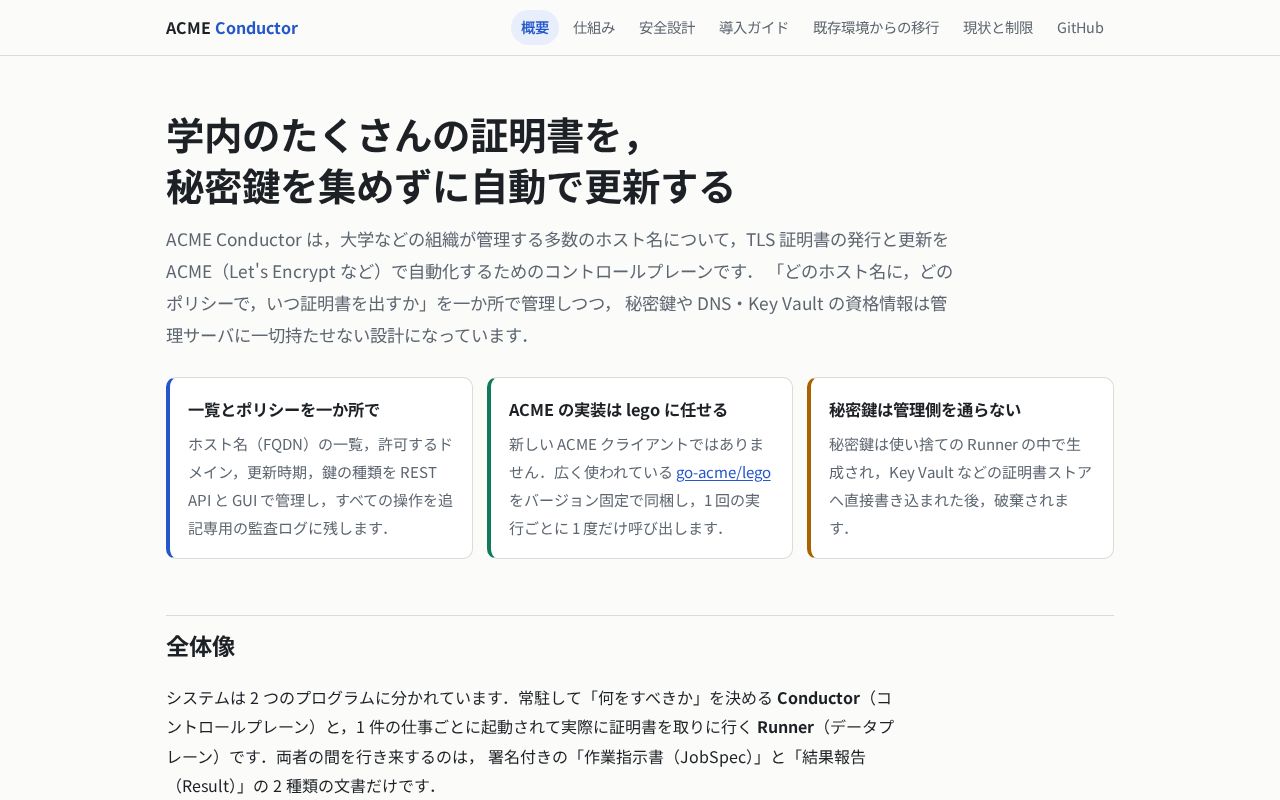Viewport: 1280px width, 800px height.
Task: Go to 現状と制限 in the nav bar
Action: click(998, 28)
